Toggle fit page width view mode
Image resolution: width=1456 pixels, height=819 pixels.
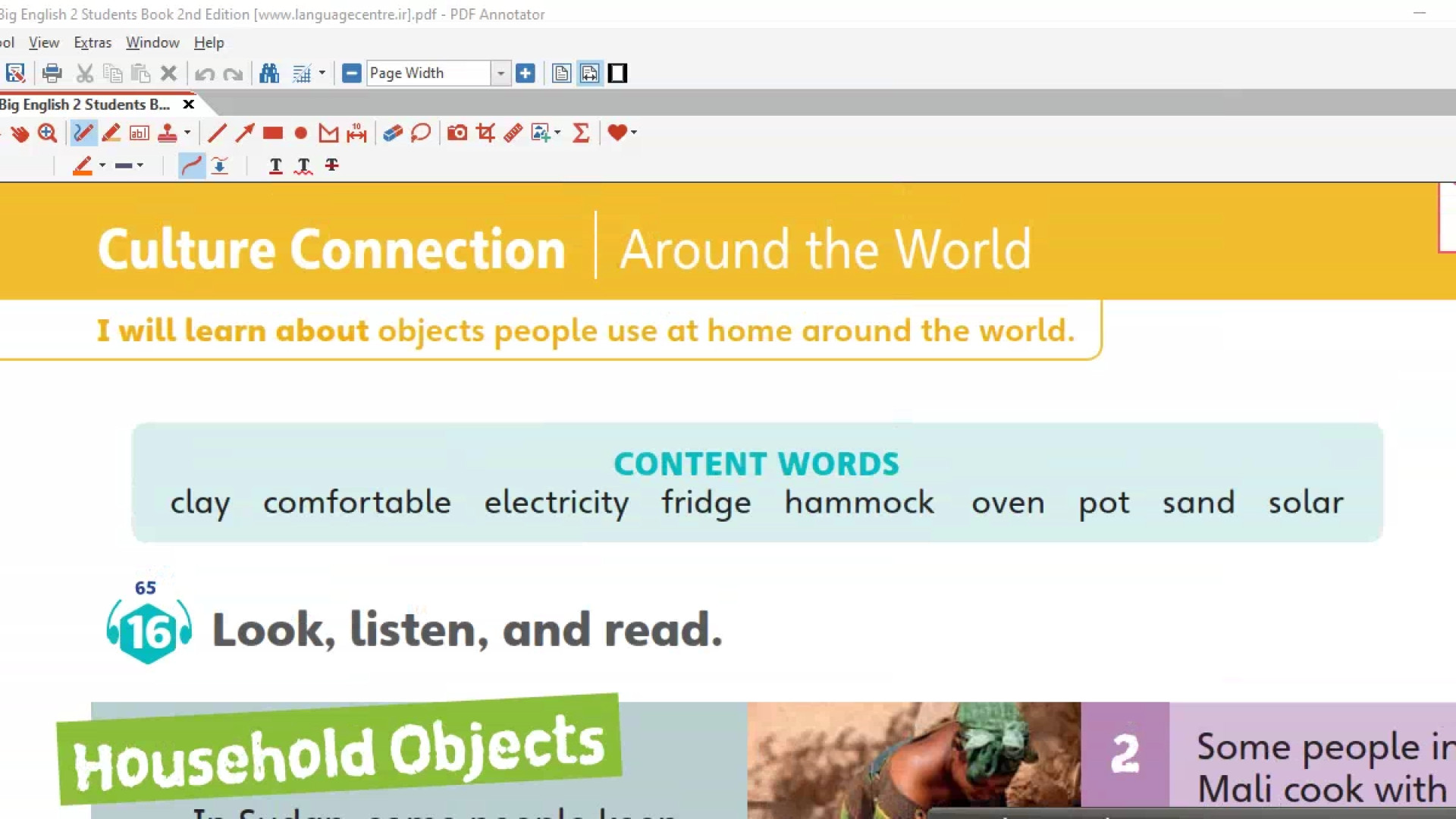(x=589, y=74)
